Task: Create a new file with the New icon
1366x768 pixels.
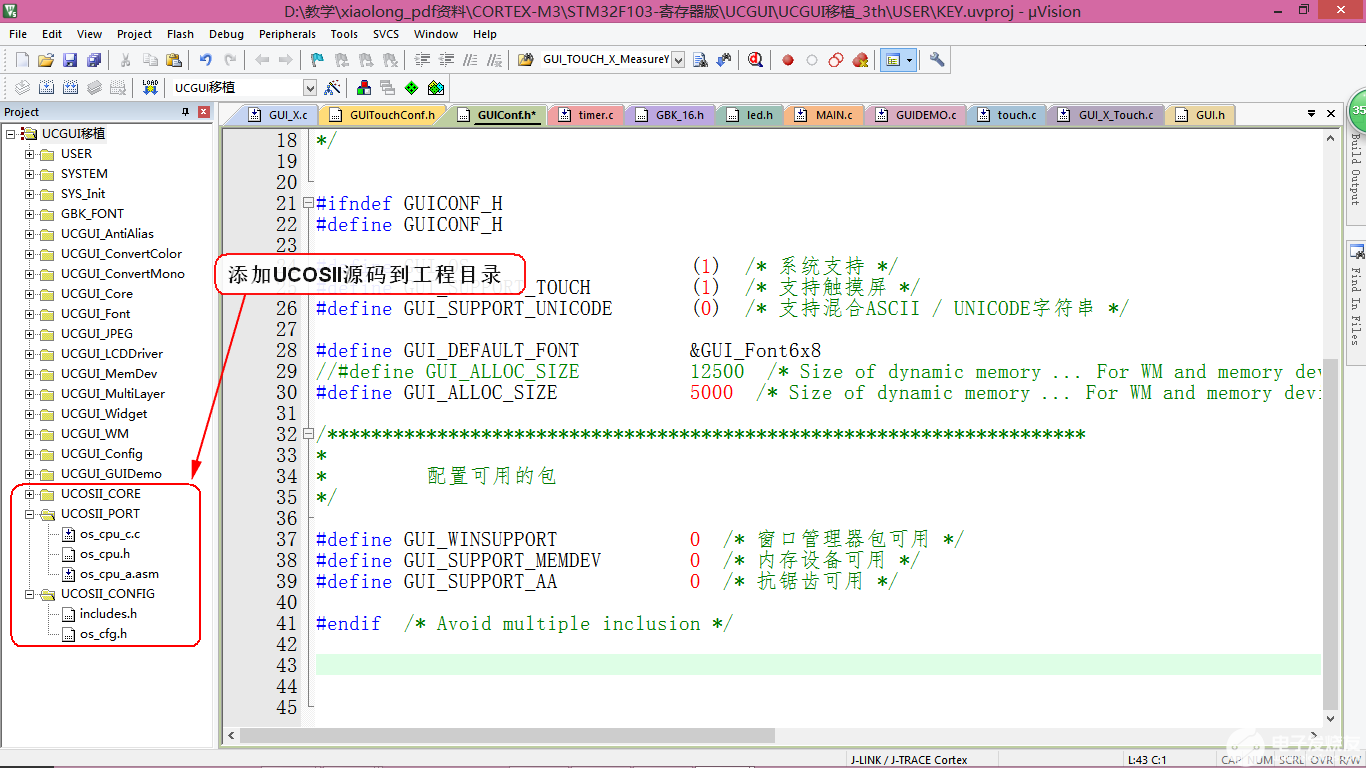Action: 22,60
